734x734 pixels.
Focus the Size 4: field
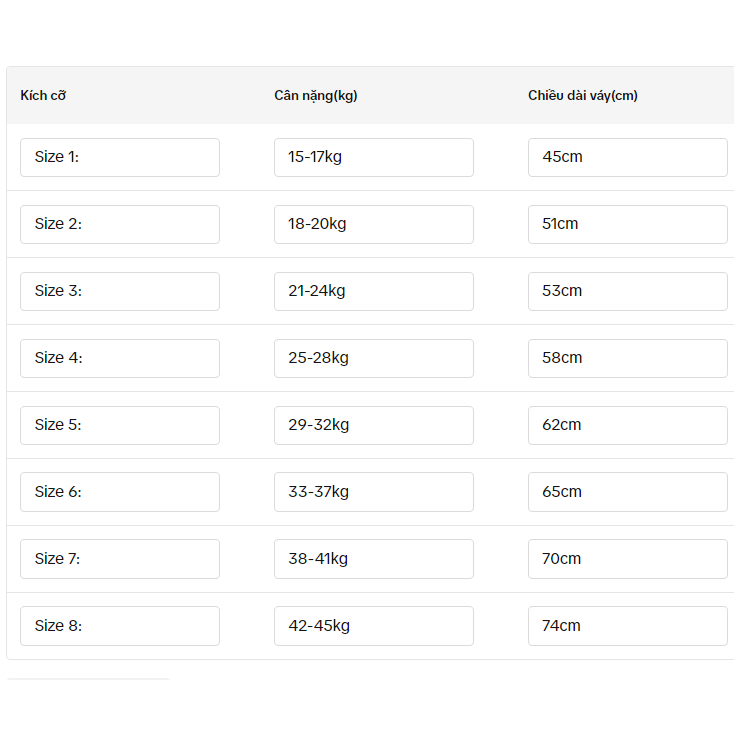120,358
